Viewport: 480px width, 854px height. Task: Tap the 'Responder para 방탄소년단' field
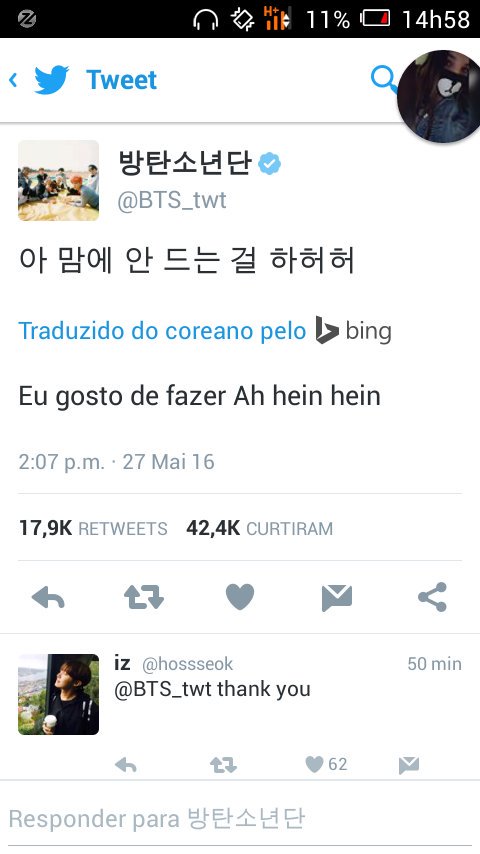(x=240, y=819)
